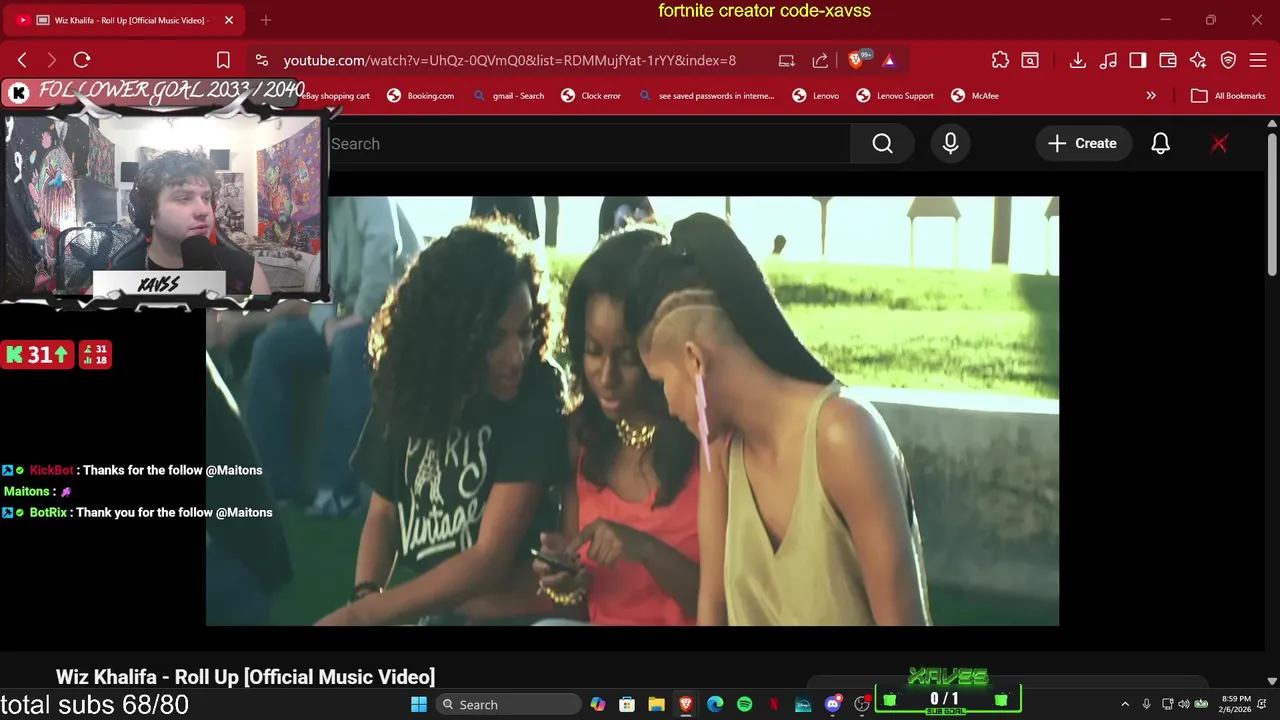Open File Explorer from the taskbar

[656, 705]
